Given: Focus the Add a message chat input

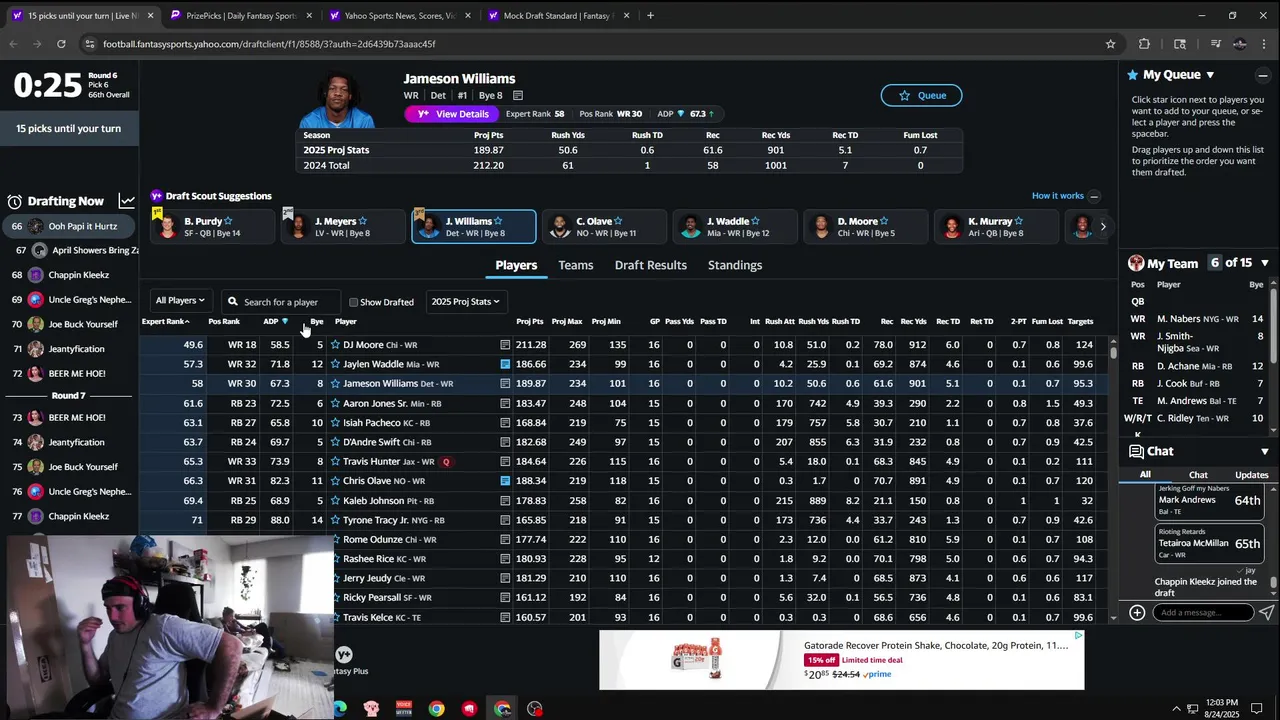Looking at the screenshot, I should click(1202, 612).
